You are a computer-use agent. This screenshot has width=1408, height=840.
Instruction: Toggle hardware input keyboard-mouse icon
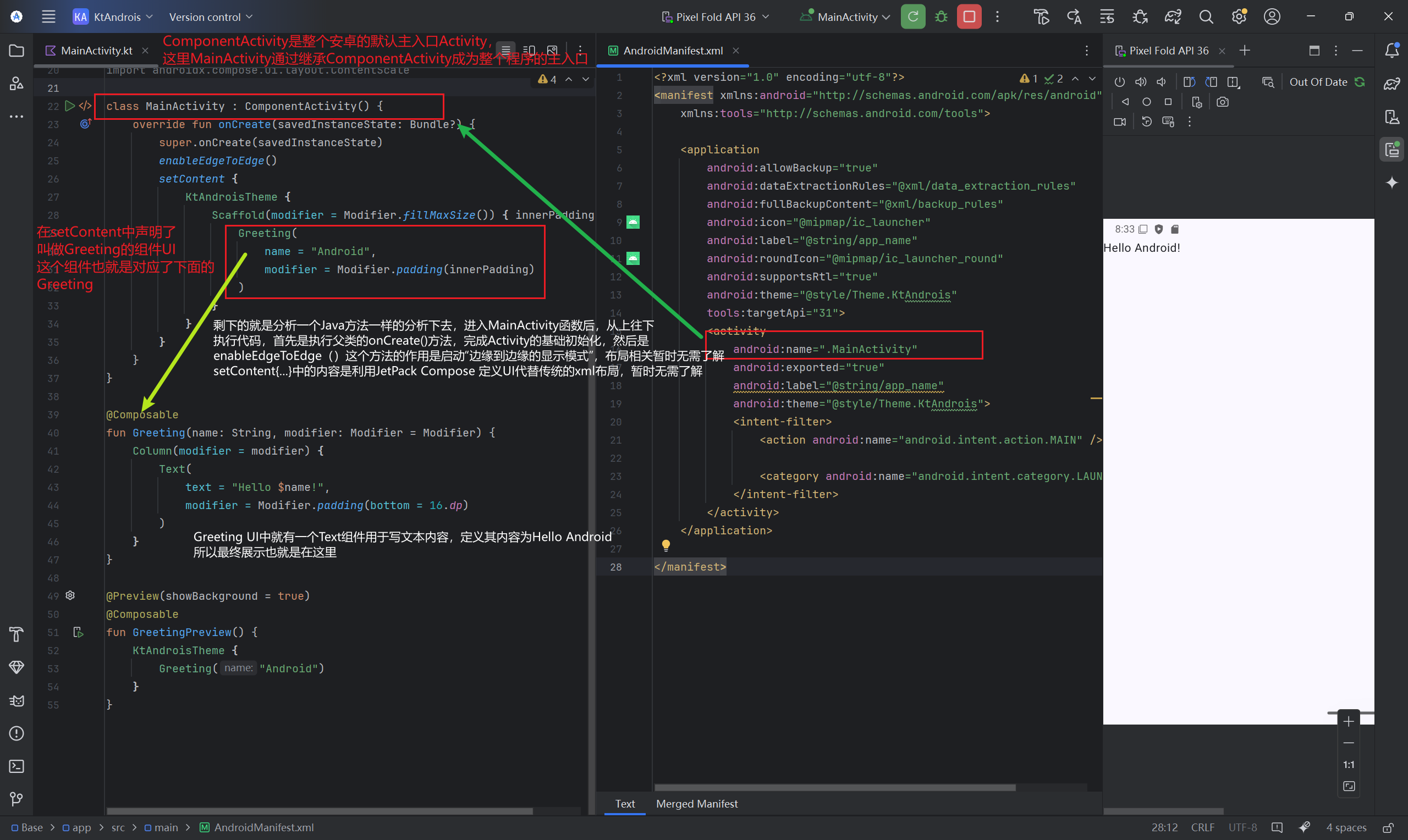(1168, 121)
